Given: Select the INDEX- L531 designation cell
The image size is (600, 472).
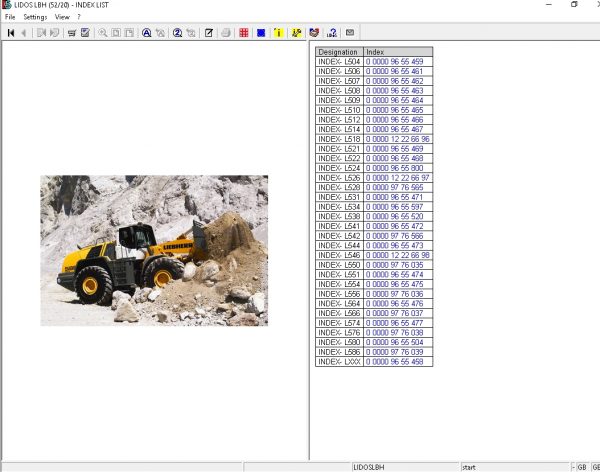Looking at the screenshot, I should tap(339, 197).
